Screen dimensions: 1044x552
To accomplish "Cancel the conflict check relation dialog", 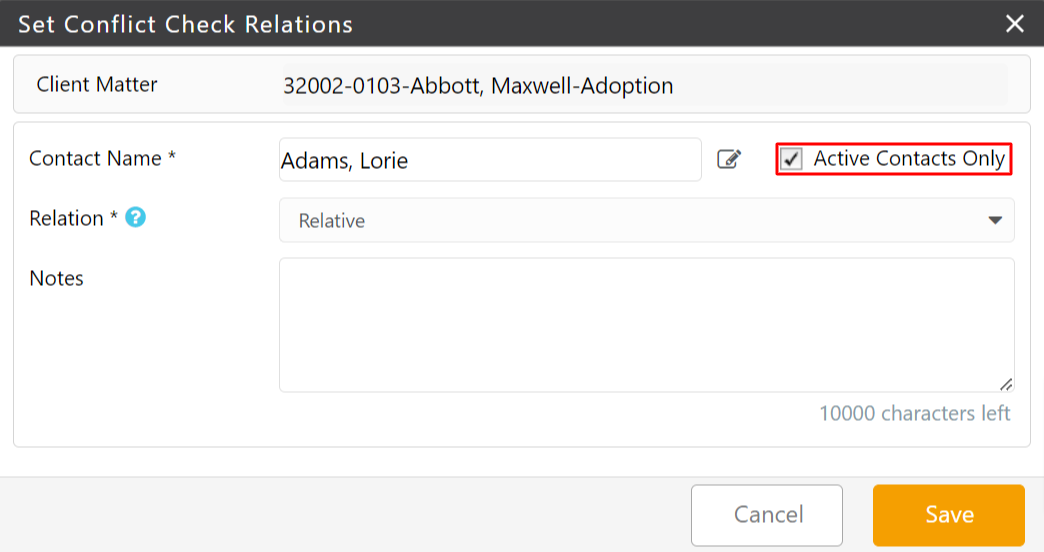I will tap(767, 515).
